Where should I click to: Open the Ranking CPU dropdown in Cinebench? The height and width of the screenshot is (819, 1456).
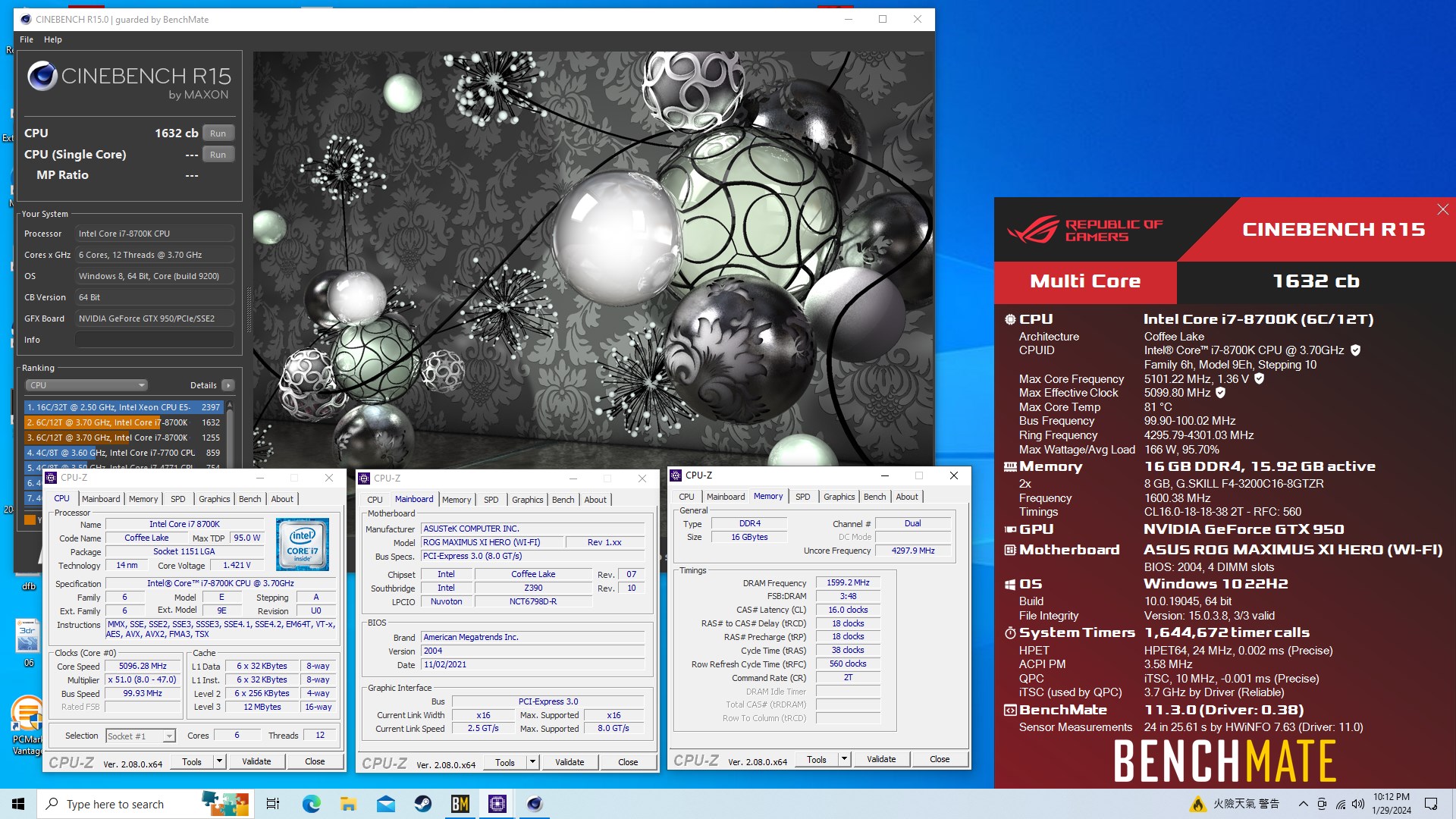pyautogui.click(x=86, y=385)
